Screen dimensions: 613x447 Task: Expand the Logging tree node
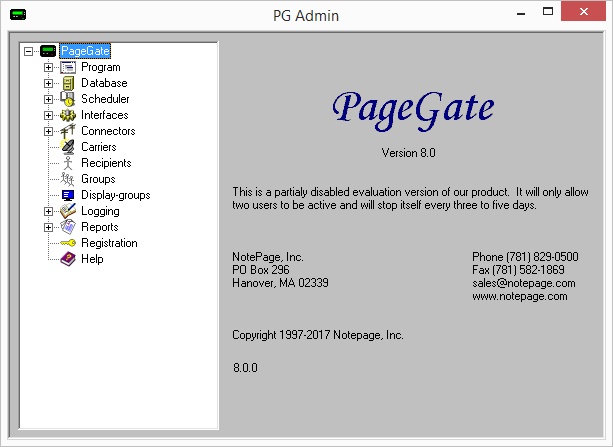(x=48, y=211)
